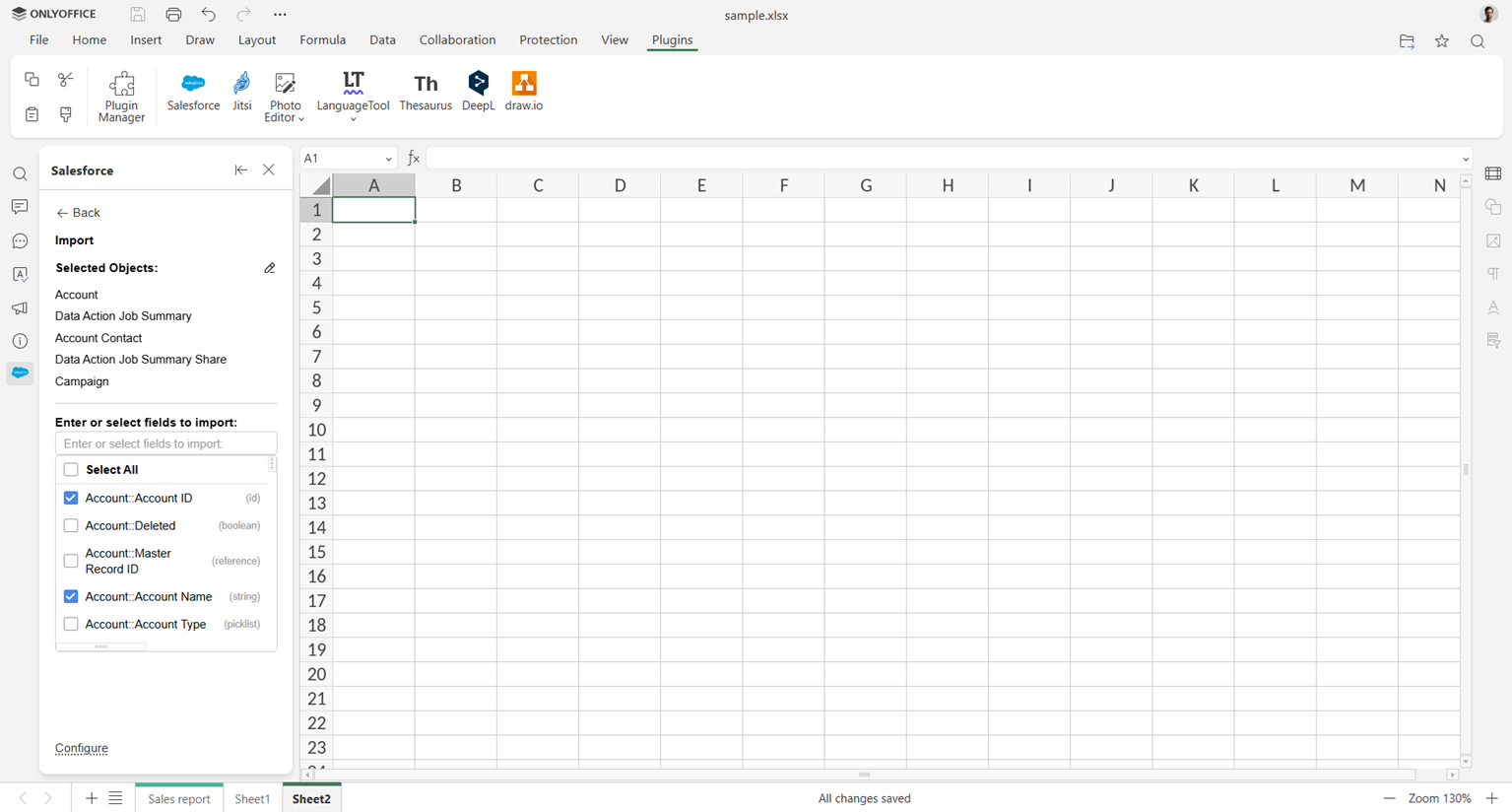Click the Paste clipboard icon
This screenshot has height=812, width=1512.
point(32,114)
